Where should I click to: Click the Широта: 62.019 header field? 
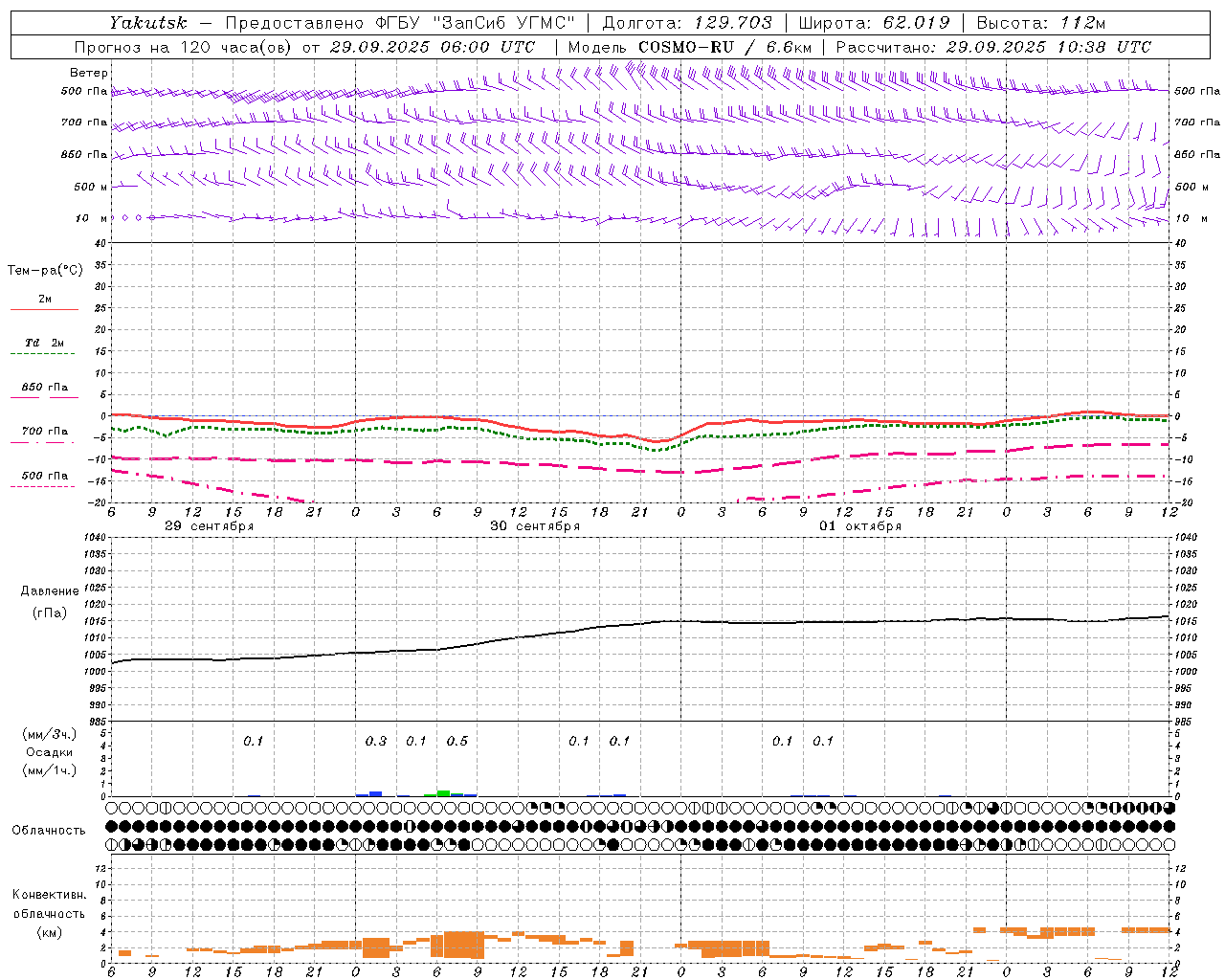click(874, 23)
